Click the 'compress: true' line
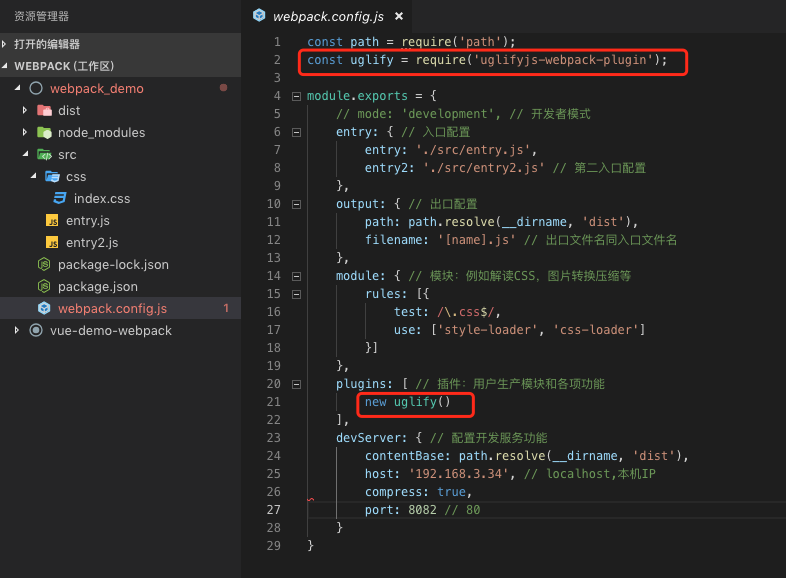 (x=418, y=492)
